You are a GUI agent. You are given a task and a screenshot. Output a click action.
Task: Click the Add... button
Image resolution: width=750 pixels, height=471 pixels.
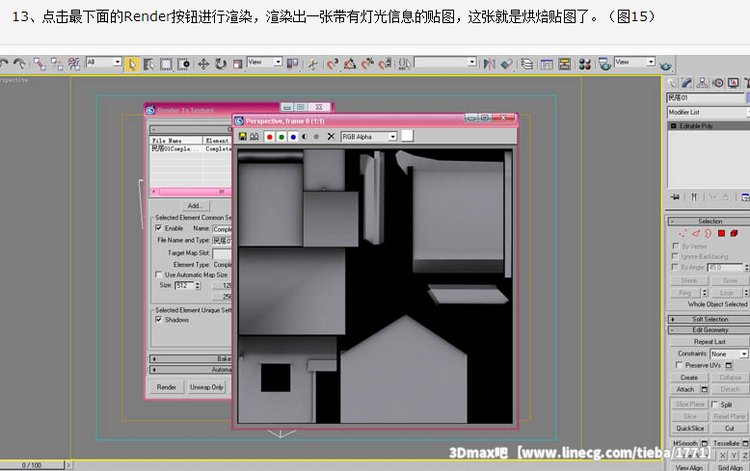pos(195,206)
